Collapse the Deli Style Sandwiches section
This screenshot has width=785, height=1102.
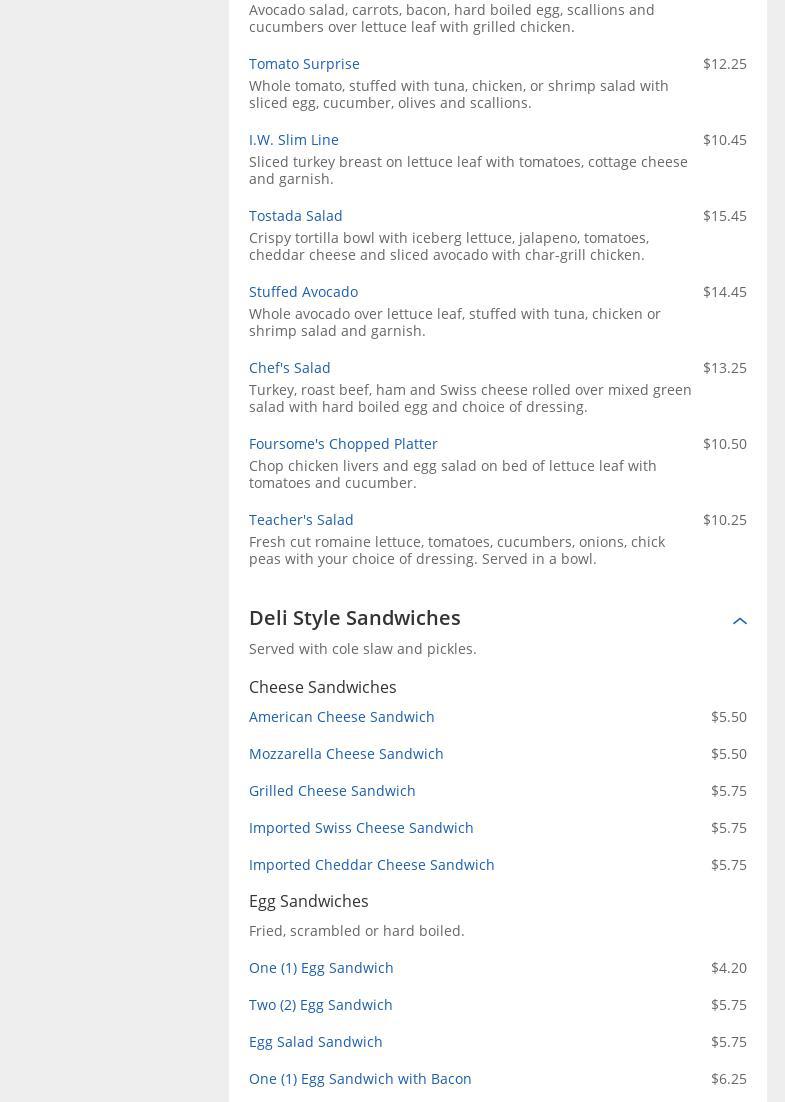[x=739, y=621]
